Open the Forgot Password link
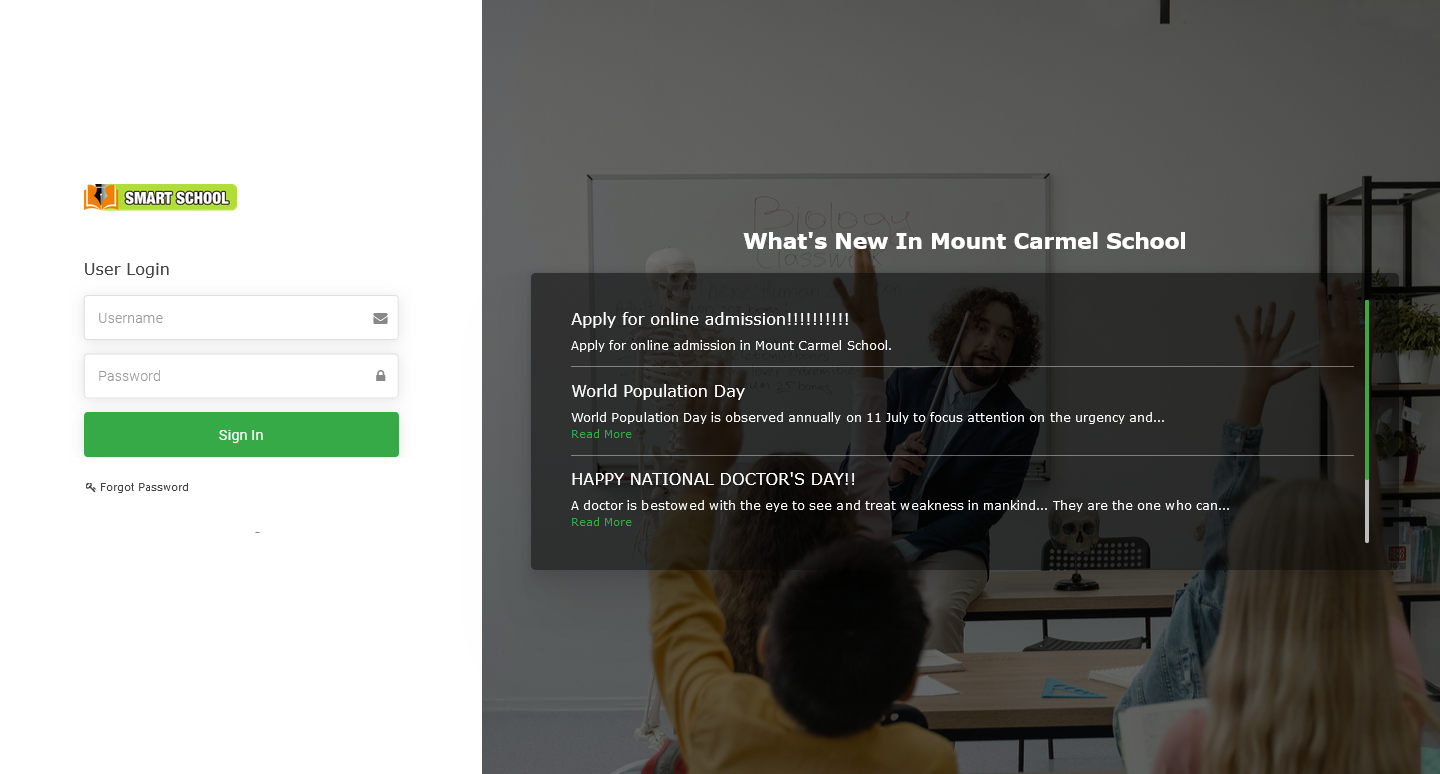This screenshot has height=774, width=1440. [144, 487]
